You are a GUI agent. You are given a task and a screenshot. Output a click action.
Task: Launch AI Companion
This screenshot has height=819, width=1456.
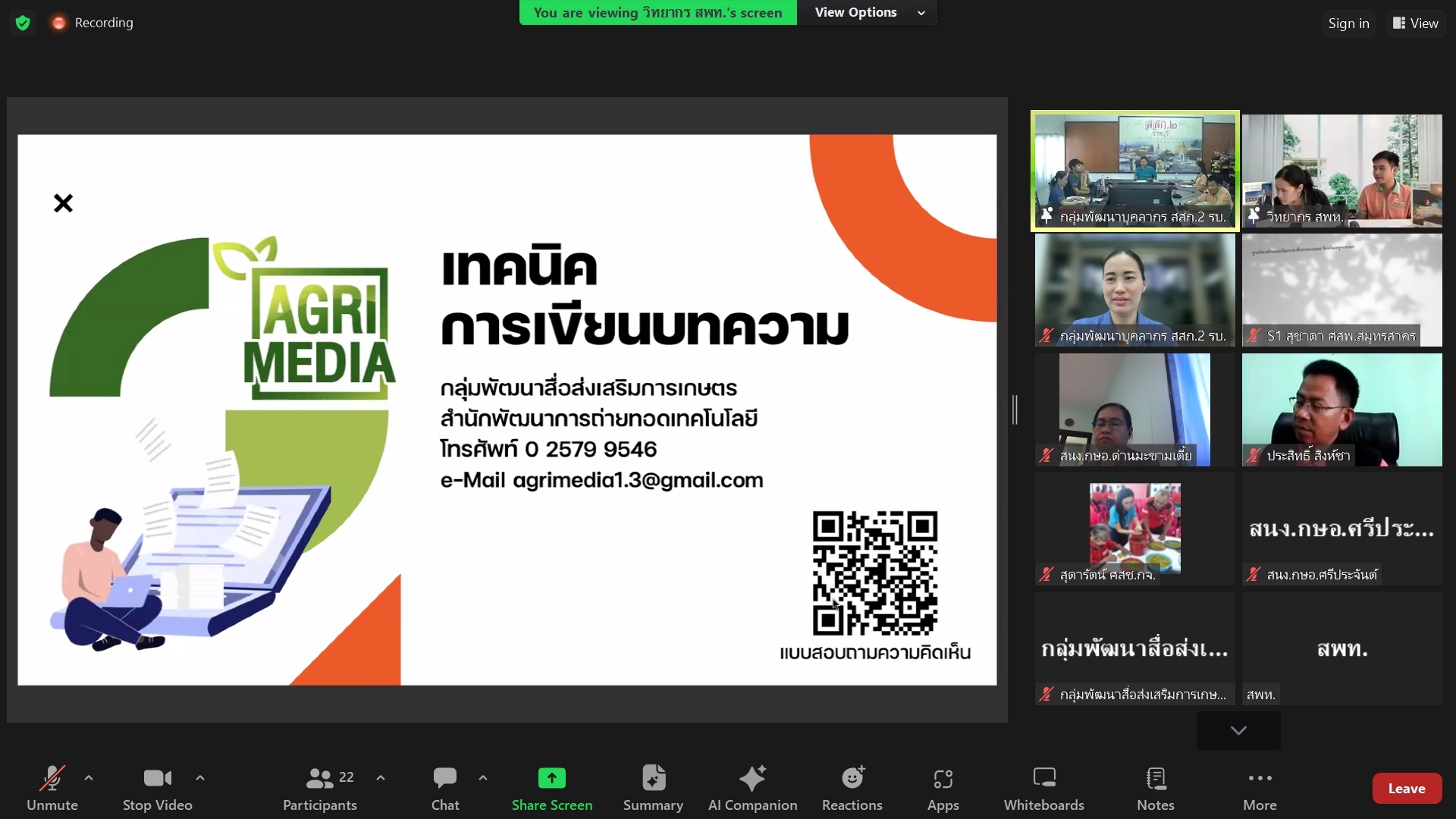tap(752, 789)
